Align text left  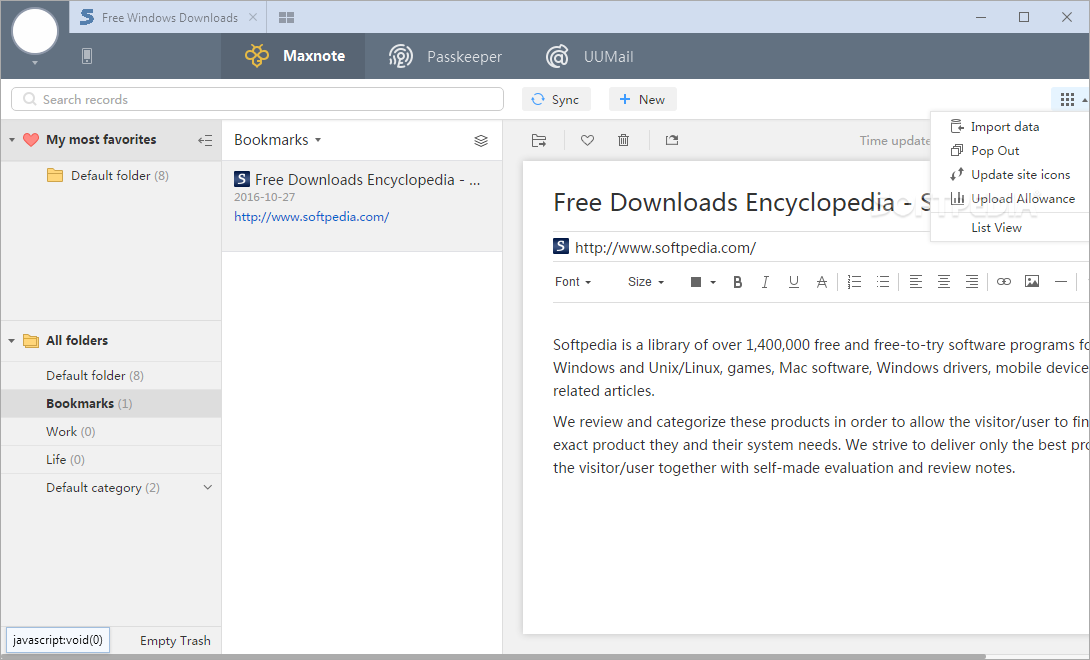916,282
